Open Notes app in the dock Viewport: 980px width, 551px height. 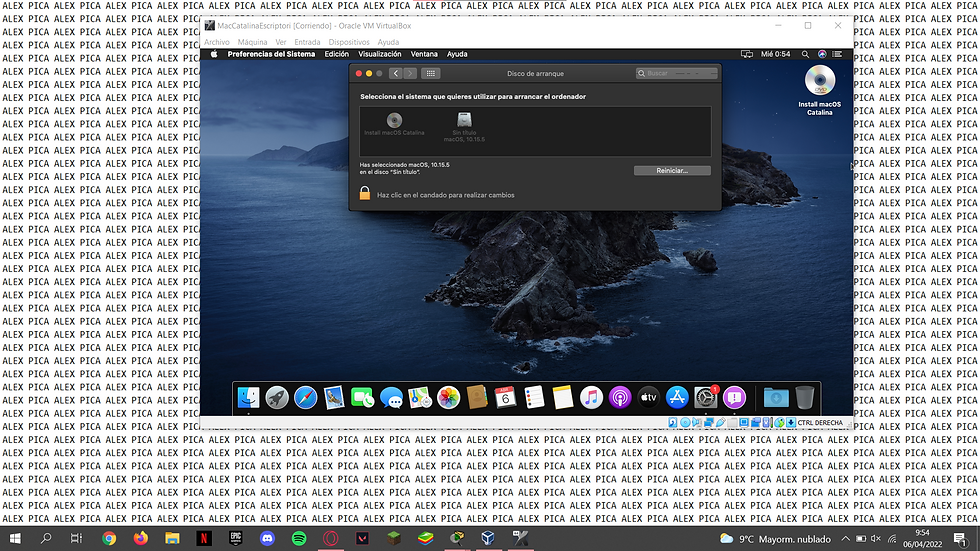[x=562, y=397]
